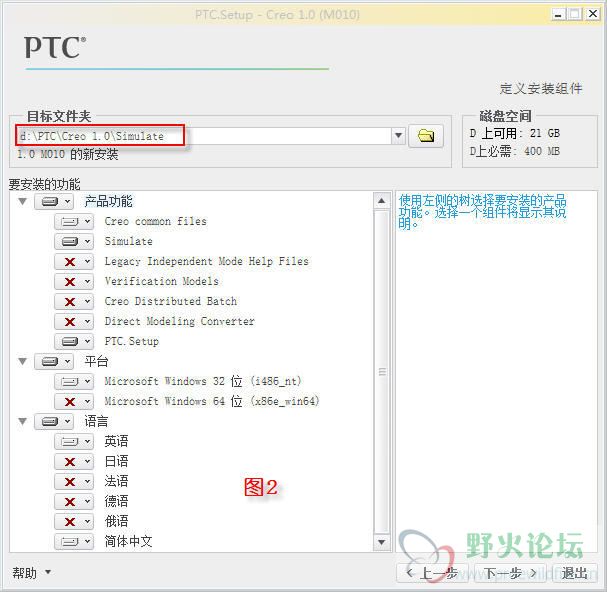Select the 英语 language label
607x592 pixels.
pos(116,441)
